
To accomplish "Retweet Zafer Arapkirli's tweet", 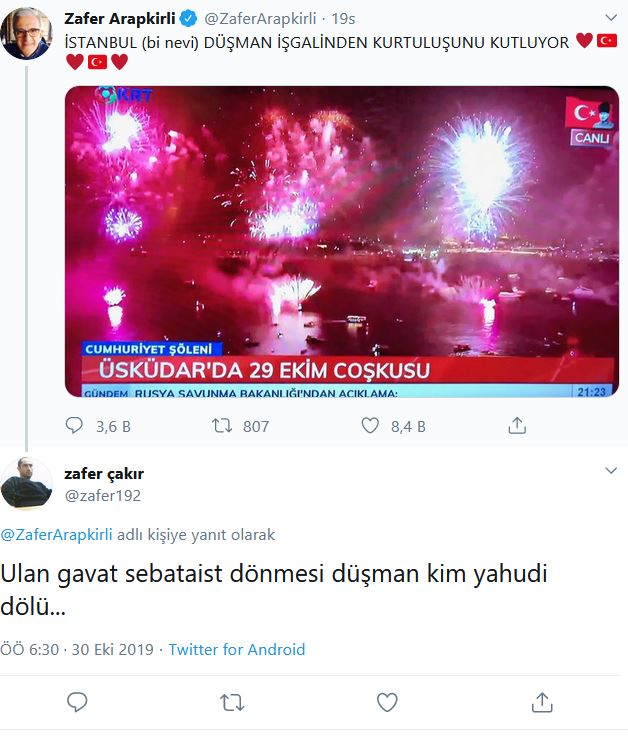I will click(221, 426).
